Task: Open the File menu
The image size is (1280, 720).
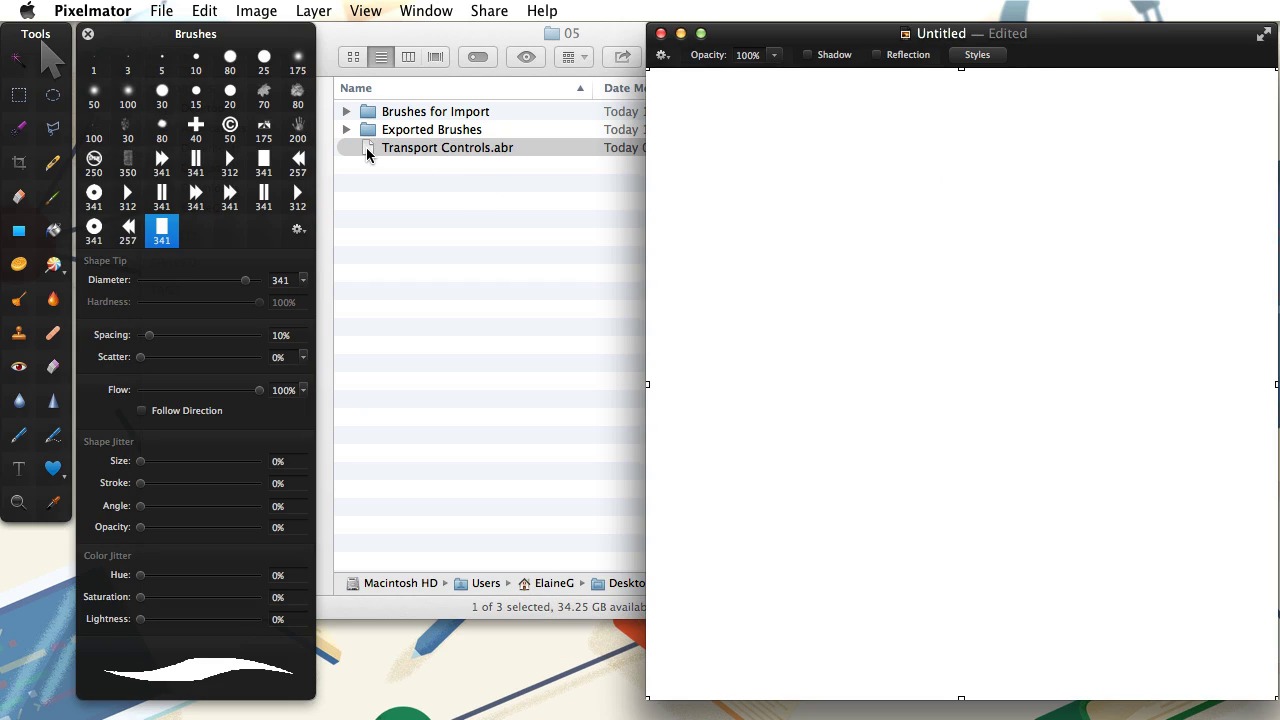Action: click(x=161, y=11)
